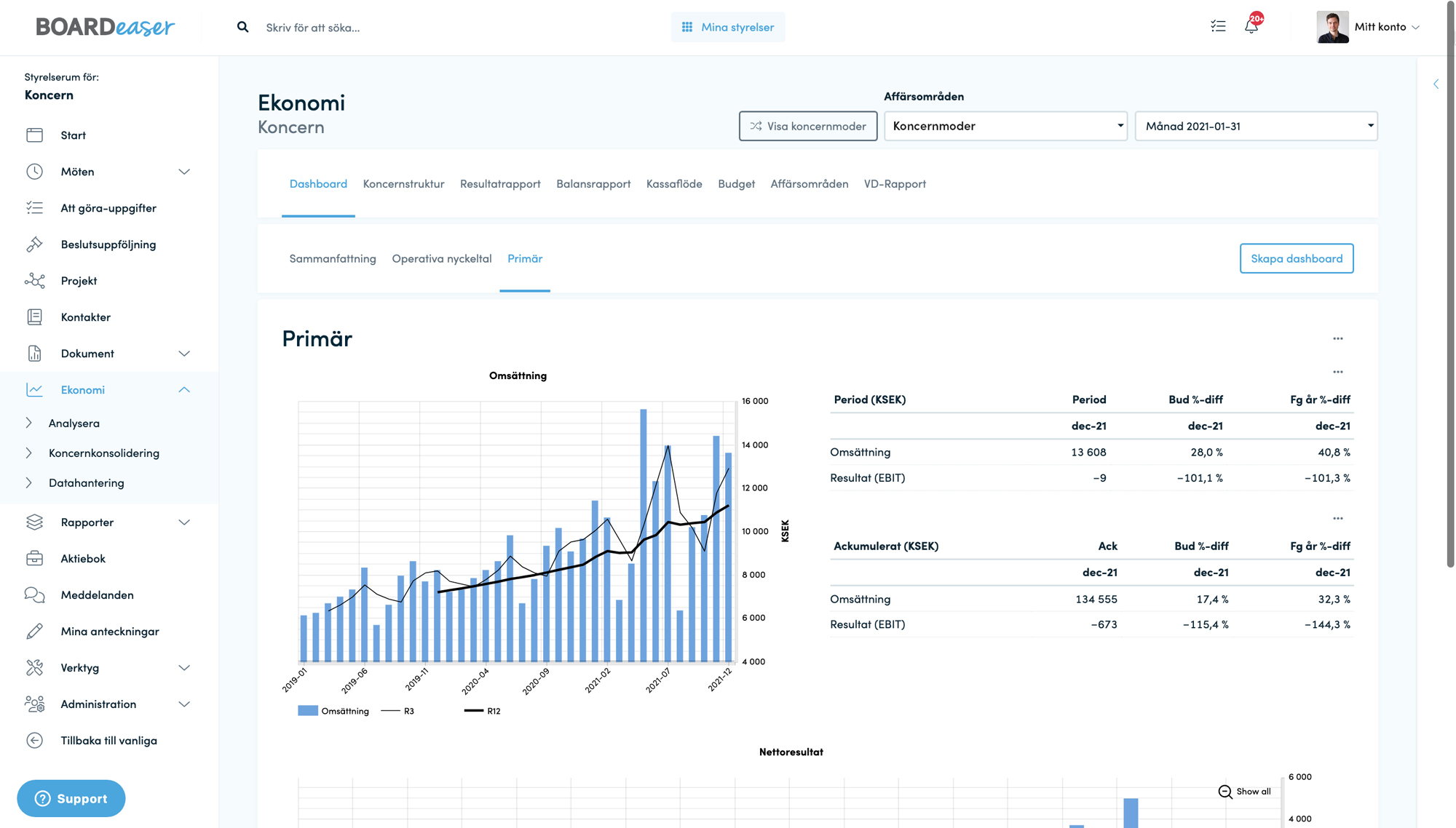
Task: Expand the Möten menu chevron
Action: [184, 172]
